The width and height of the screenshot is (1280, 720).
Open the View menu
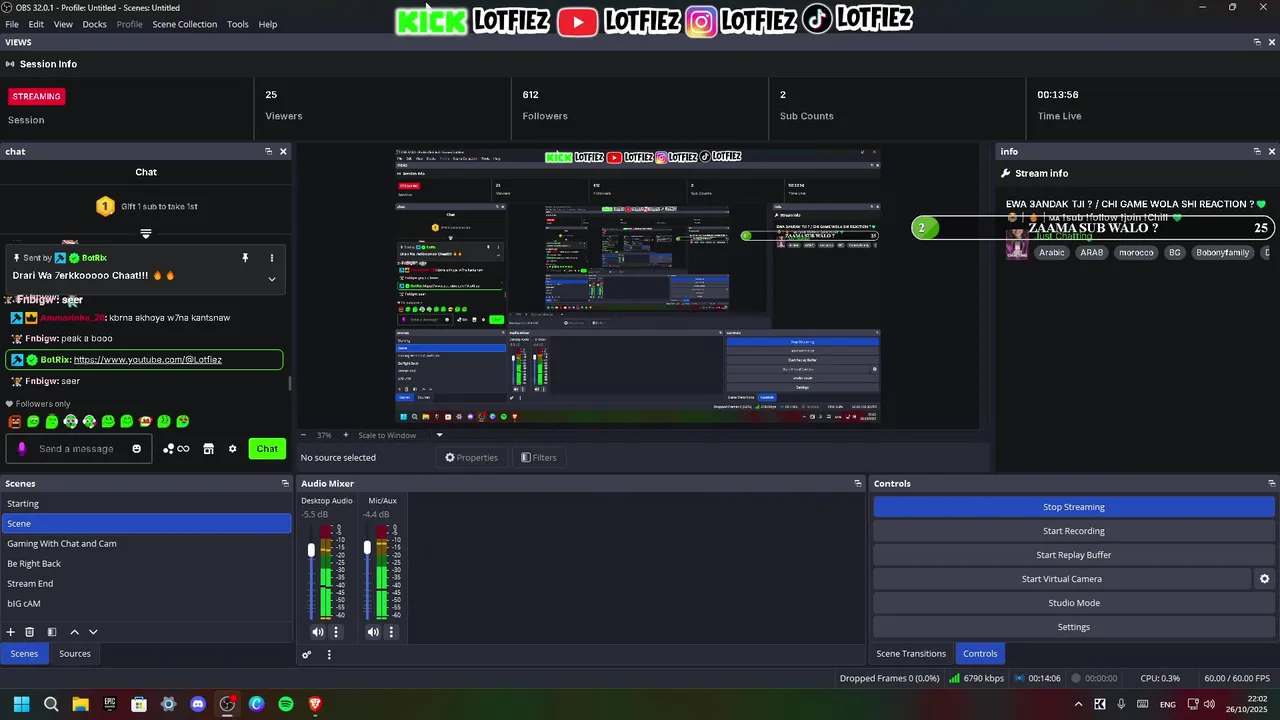(x=63, y=24)
